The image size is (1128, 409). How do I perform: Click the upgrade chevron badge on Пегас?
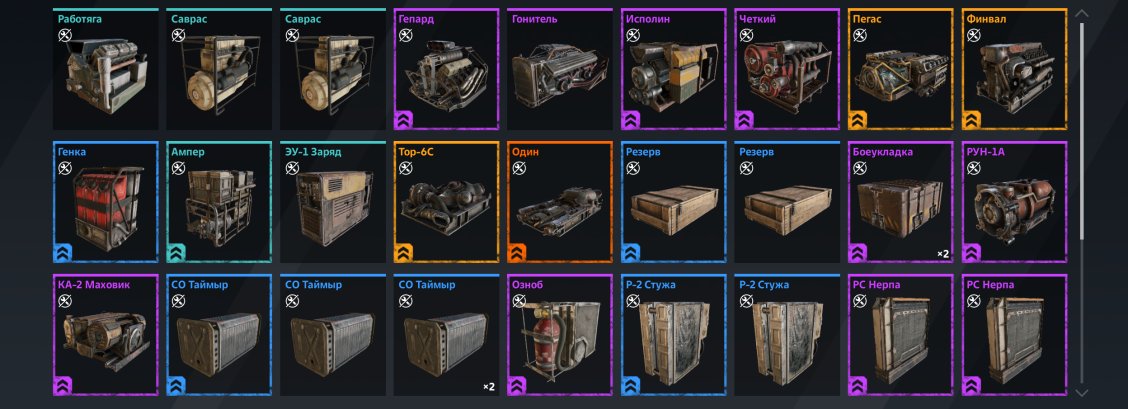tap(858, 120)
